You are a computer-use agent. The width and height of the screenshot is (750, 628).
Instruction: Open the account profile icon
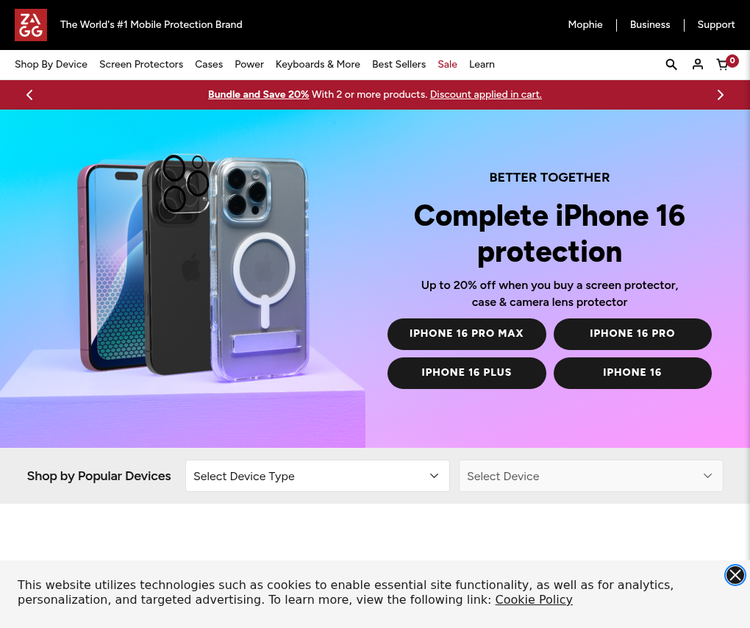(698, 64)
